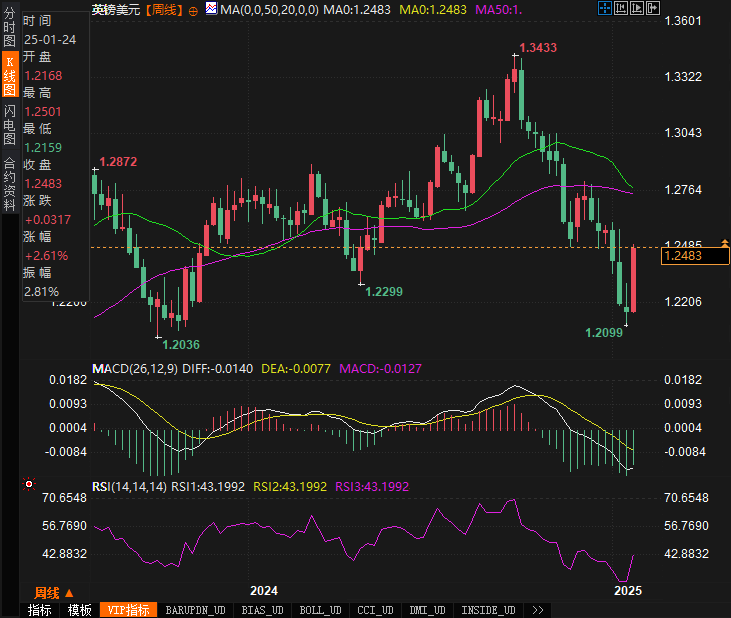Click the percent change value +2.61%
This screenshot has width=731, height=618.
(x=46, y=256)
